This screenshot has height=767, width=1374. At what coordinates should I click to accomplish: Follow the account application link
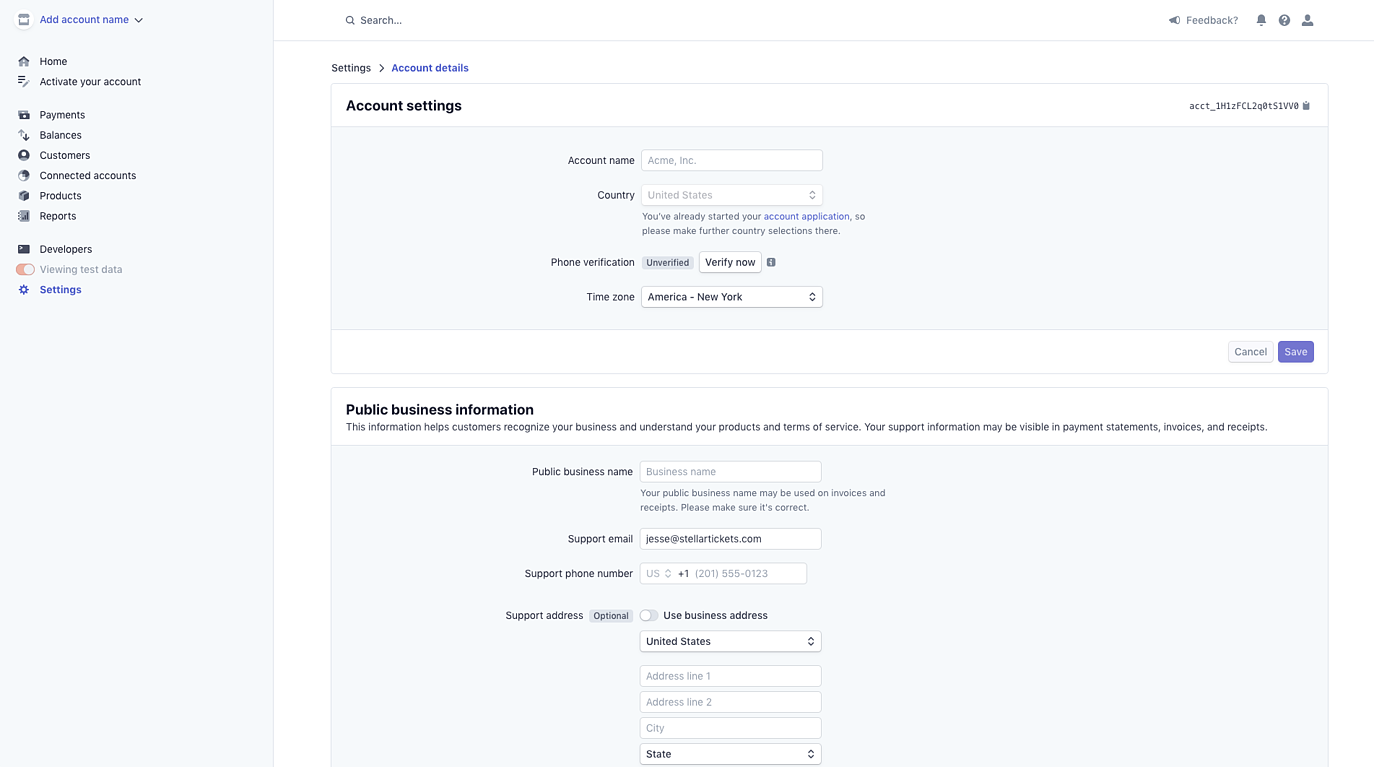coord(806,216)
